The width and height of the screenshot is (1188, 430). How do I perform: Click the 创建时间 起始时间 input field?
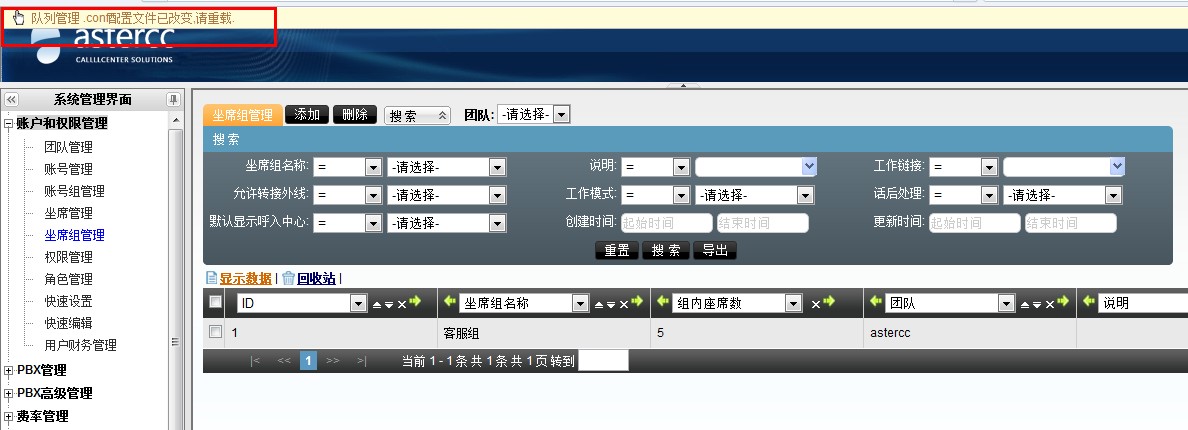point(666,223)
